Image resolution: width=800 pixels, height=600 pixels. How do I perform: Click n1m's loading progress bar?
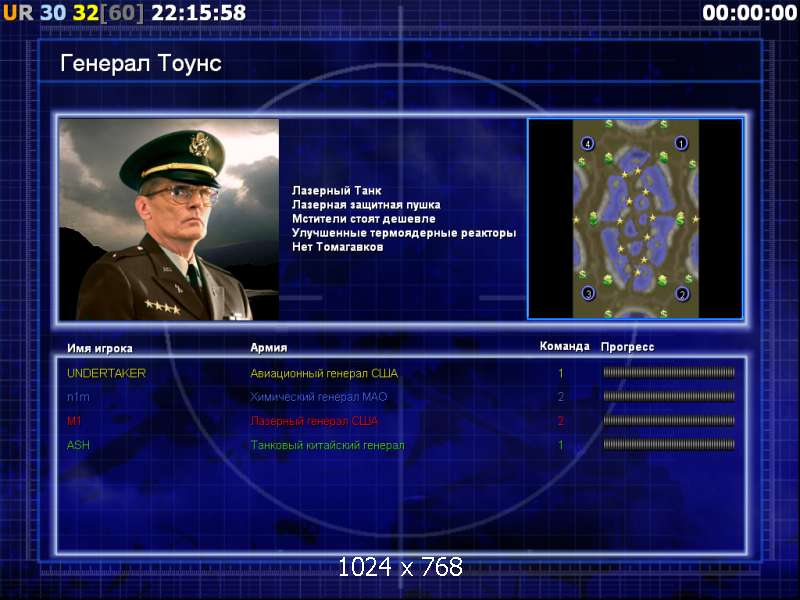[669, 396]
